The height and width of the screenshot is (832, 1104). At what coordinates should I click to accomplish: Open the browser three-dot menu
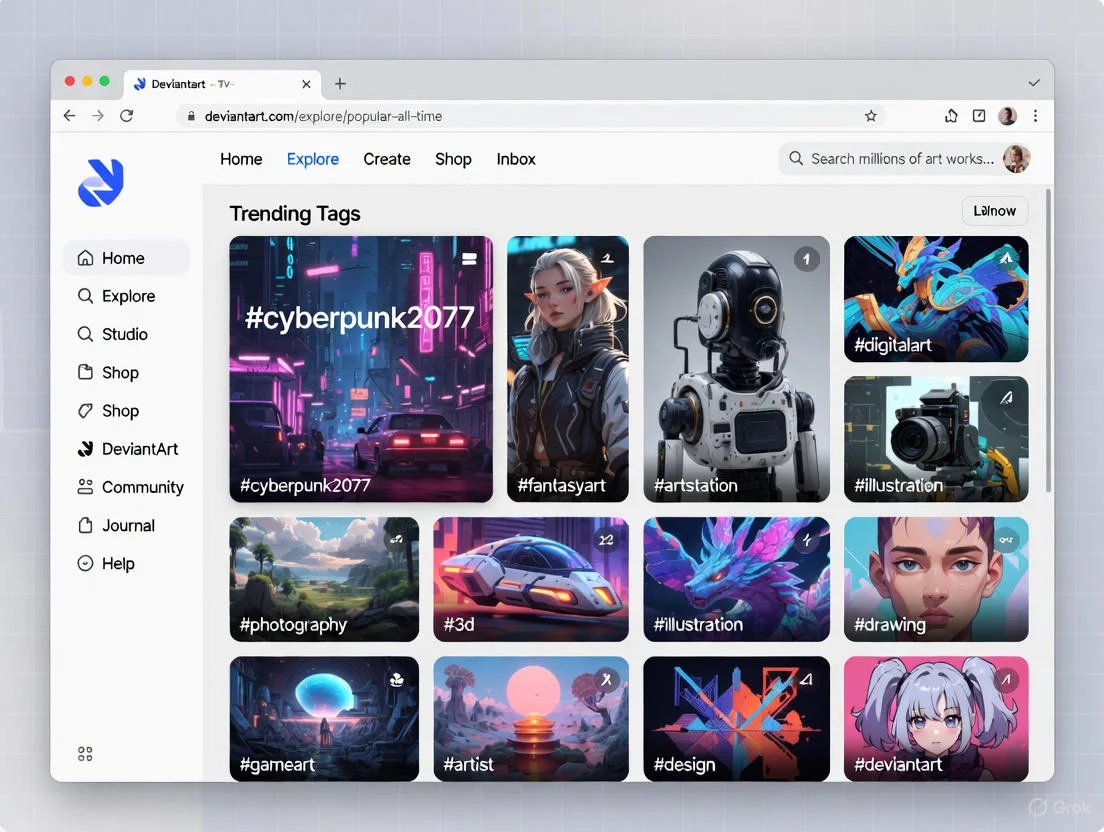coord(1035,116)
